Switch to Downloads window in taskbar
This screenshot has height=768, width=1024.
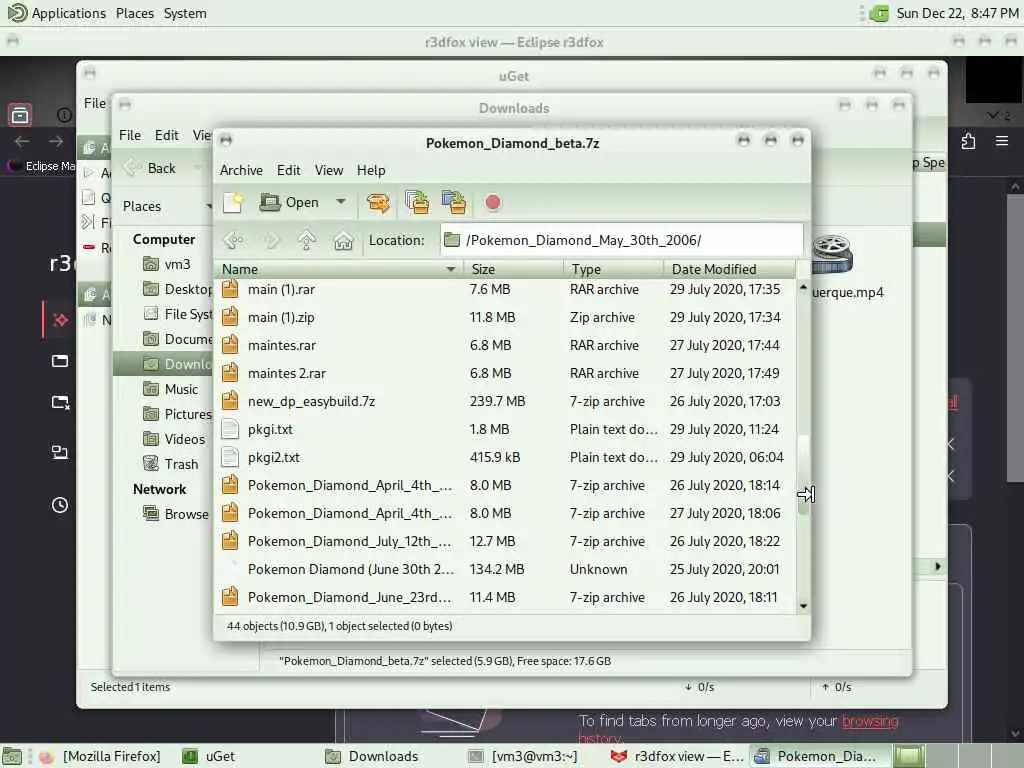372,756
